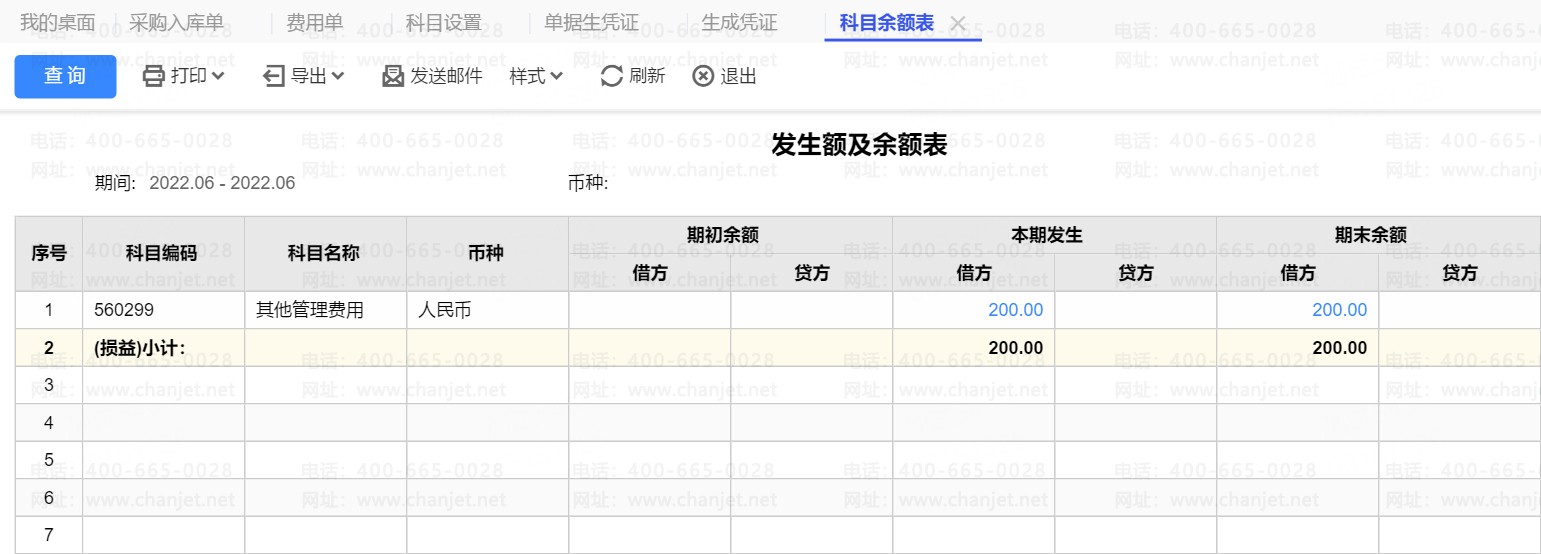Select the 生成凭证 tab
The width and height of the screenshot is (1541, 554).
tap(739, 23)
